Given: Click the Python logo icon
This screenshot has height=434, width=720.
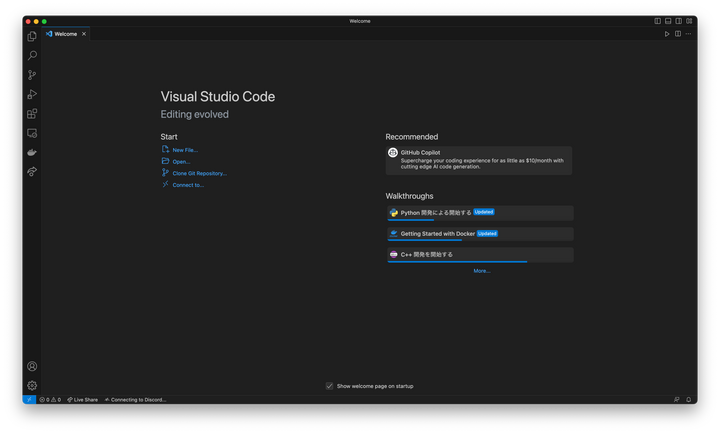Looking at the screenshot, I should (x=394, y=213).
